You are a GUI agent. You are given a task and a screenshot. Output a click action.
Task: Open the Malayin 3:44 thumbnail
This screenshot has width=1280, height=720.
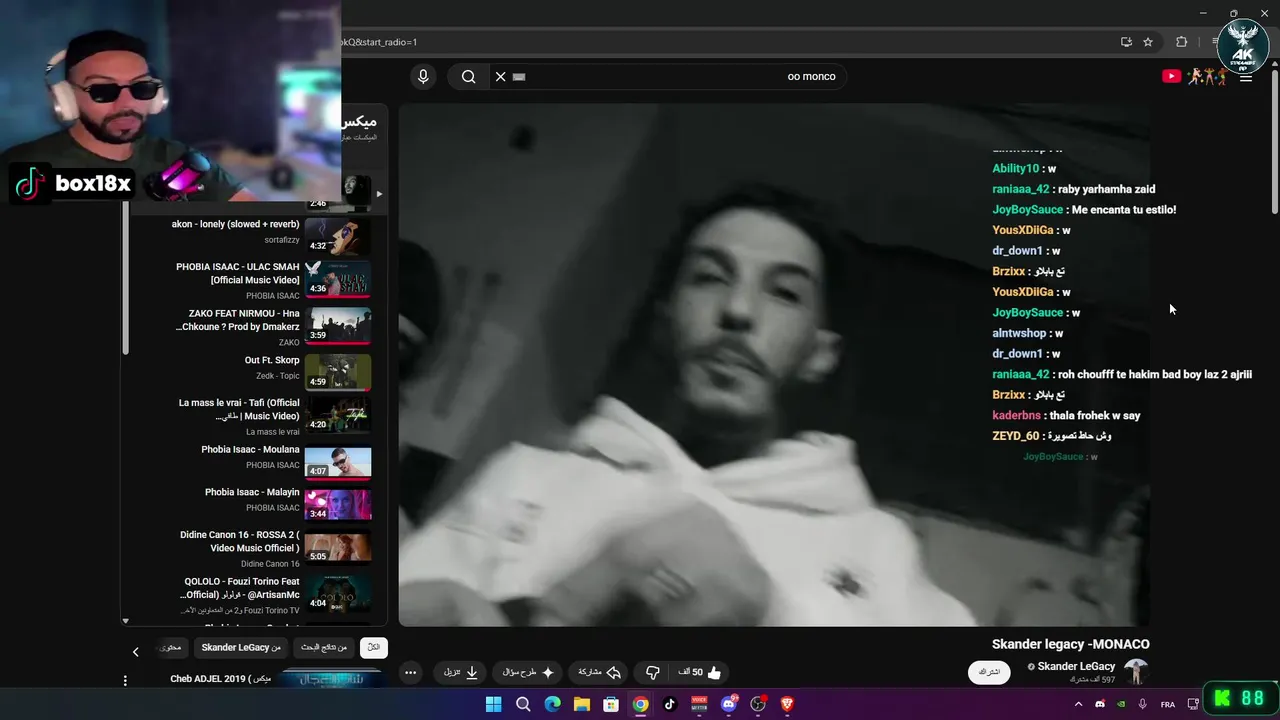coord(338,504)
